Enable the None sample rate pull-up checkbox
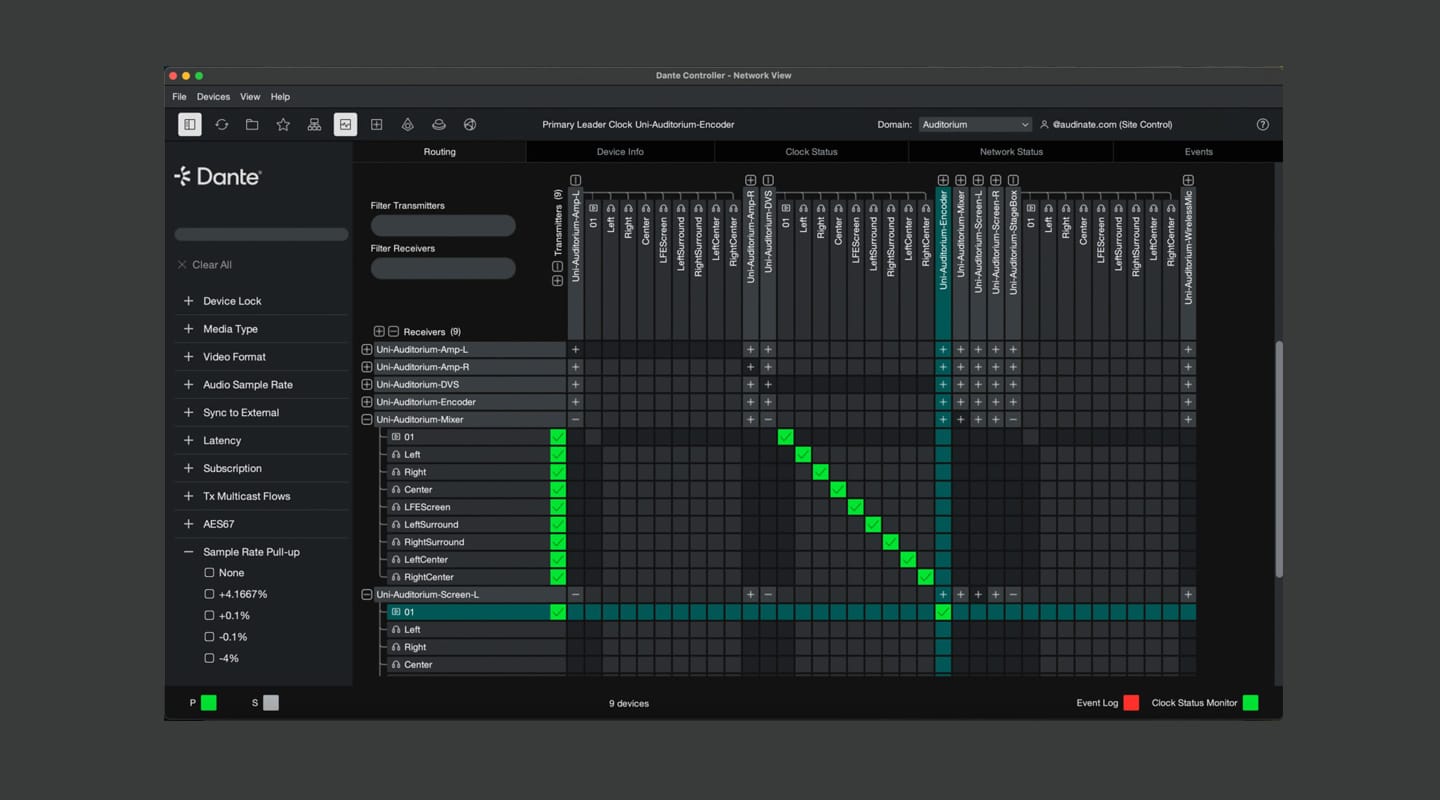The image size is (1440, 800). 209,573
